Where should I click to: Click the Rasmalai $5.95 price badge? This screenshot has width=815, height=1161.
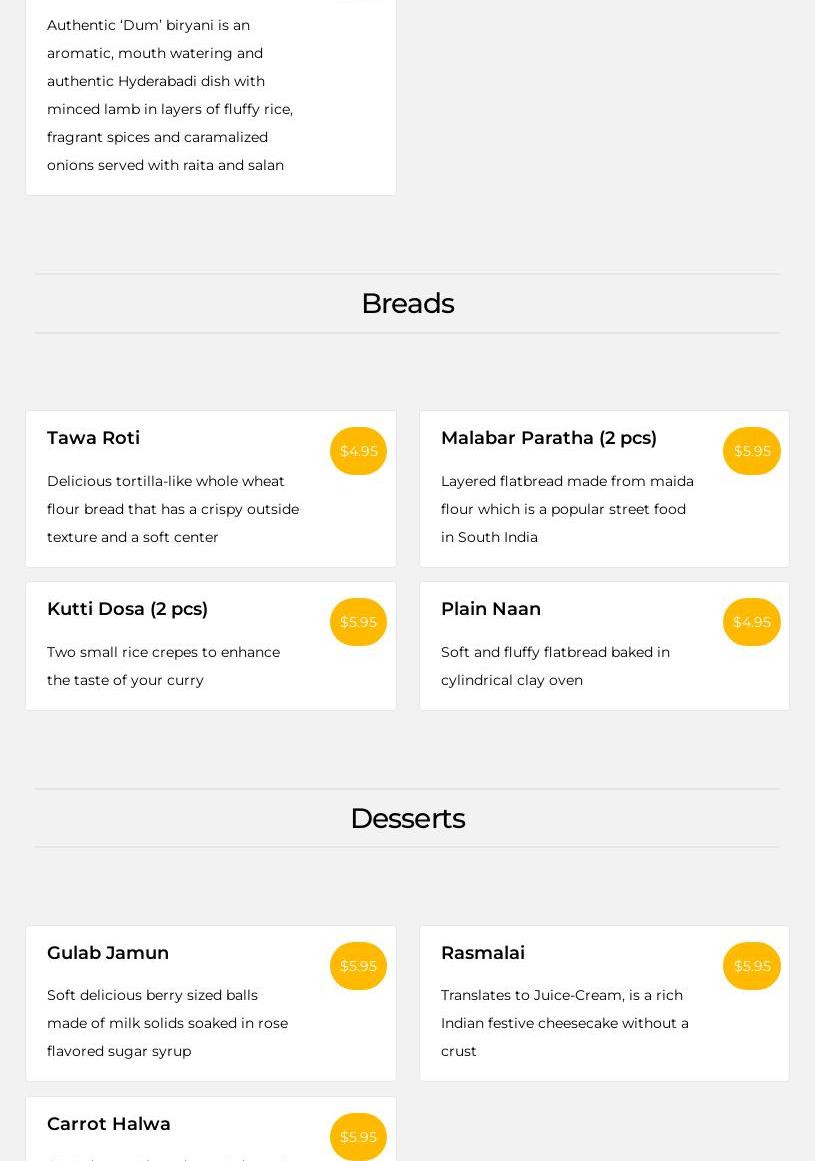coord(751,966)
